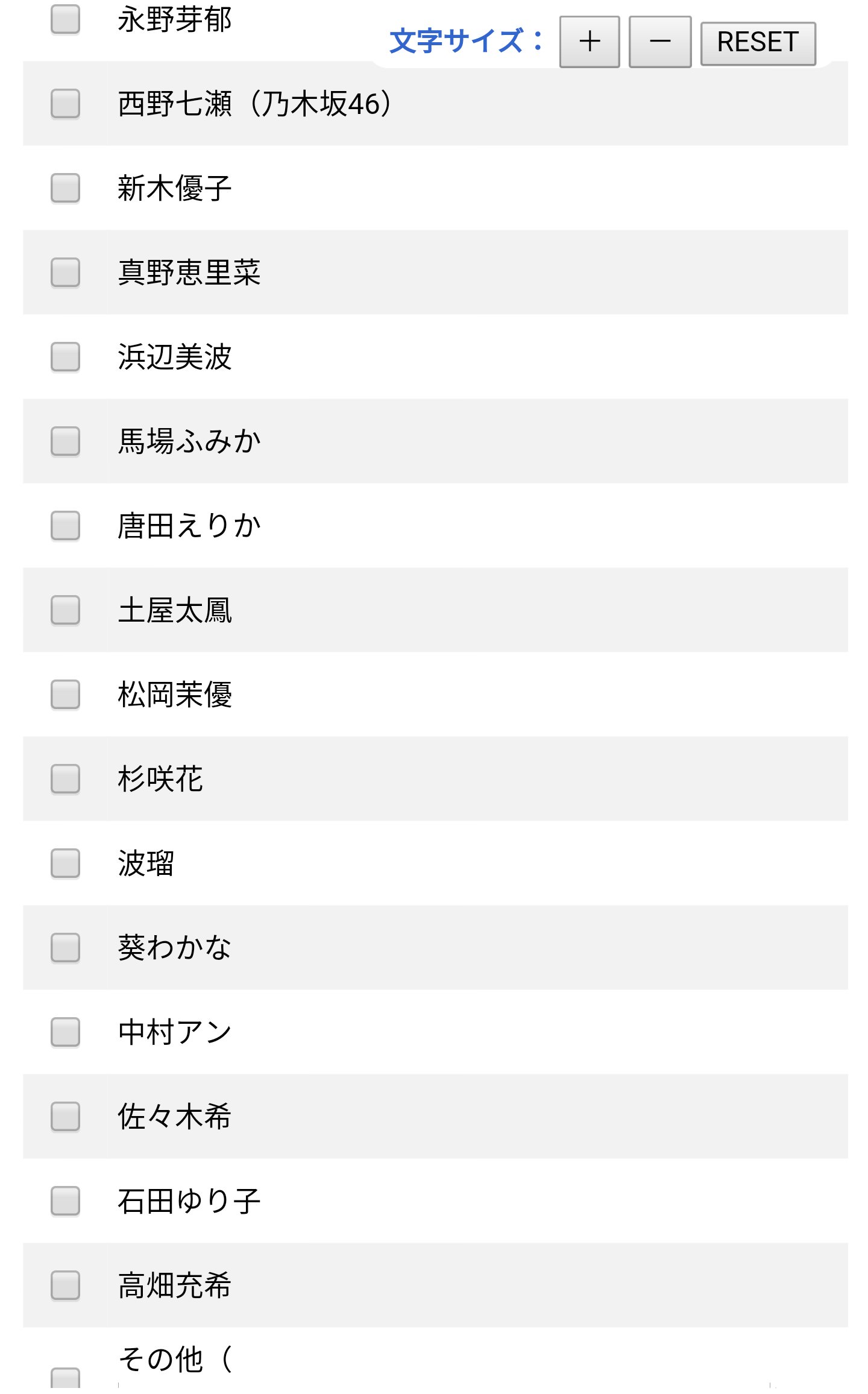
Task: Enable the 中村アン checkbox
Action: coord(66,1032)
